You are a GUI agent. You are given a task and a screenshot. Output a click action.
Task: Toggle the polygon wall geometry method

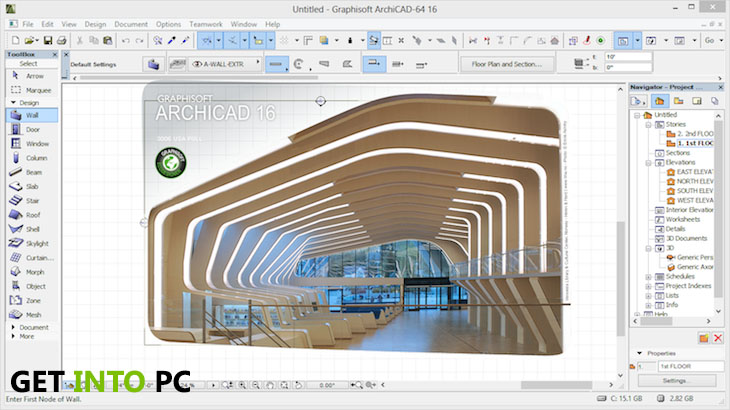pos(347,64)
